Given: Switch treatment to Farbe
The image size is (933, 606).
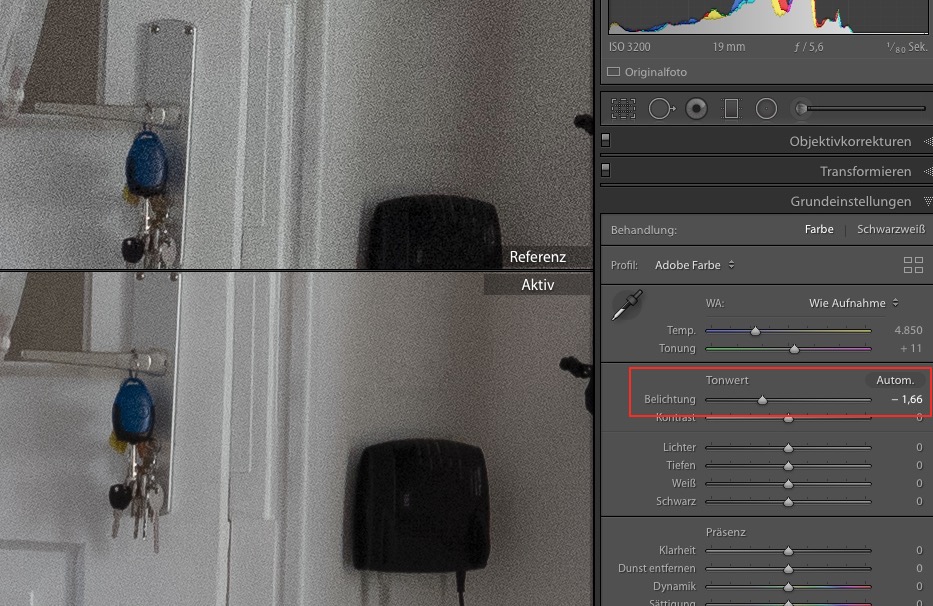Looking at the screenshot, I should (818, 229).
